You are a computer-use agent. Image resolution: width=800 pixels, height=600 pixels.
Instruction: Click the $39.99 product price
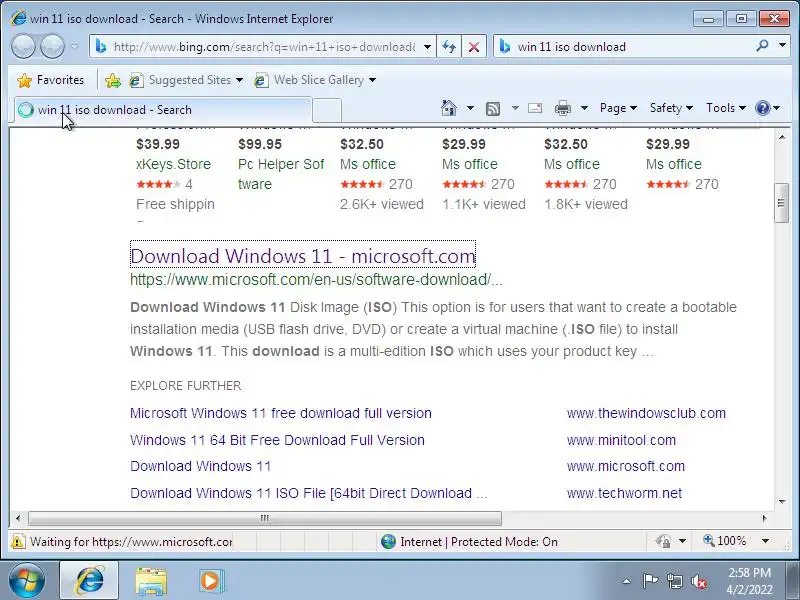[x=158, y=144]
